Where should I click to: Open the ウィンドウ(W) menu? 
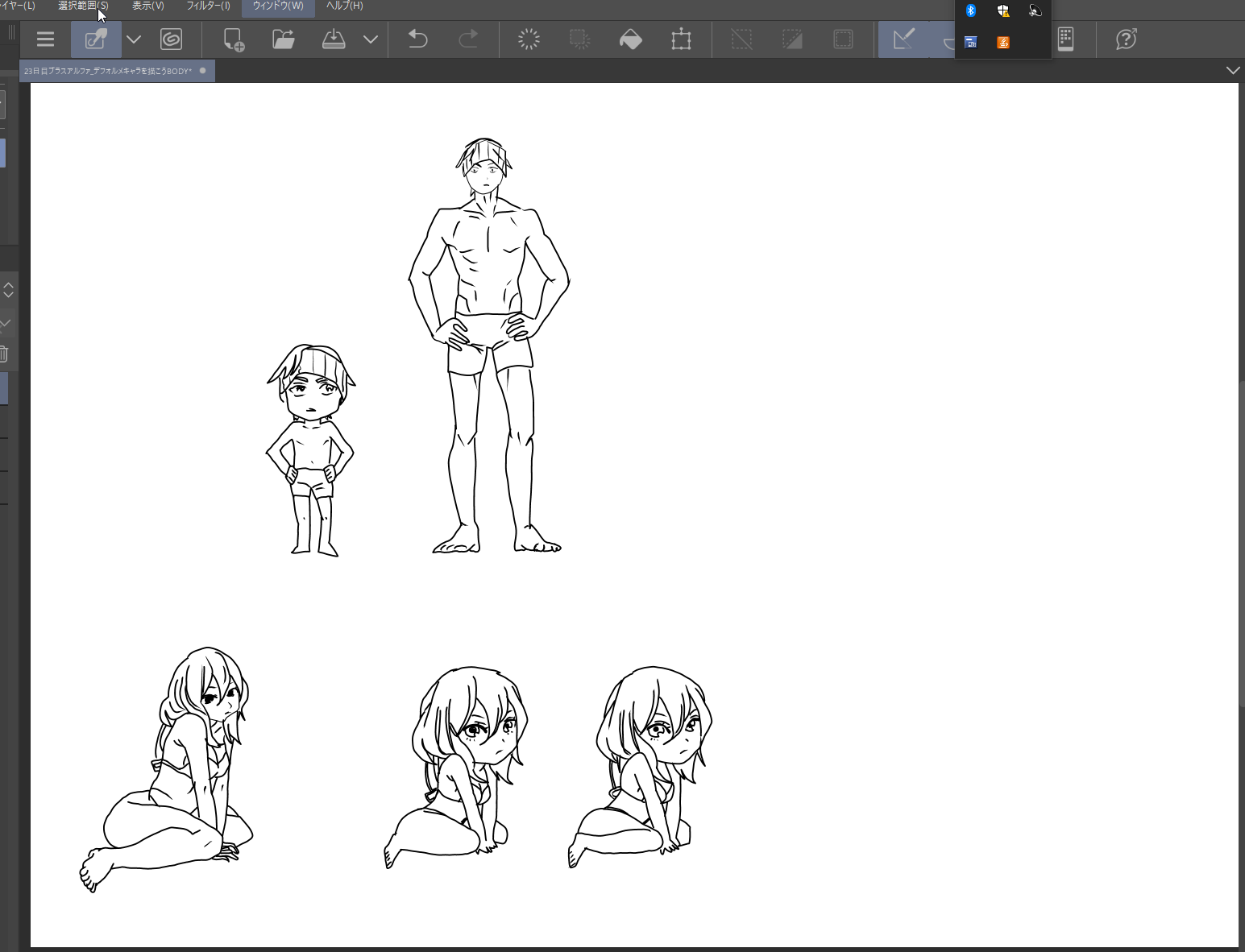(278, 6)
